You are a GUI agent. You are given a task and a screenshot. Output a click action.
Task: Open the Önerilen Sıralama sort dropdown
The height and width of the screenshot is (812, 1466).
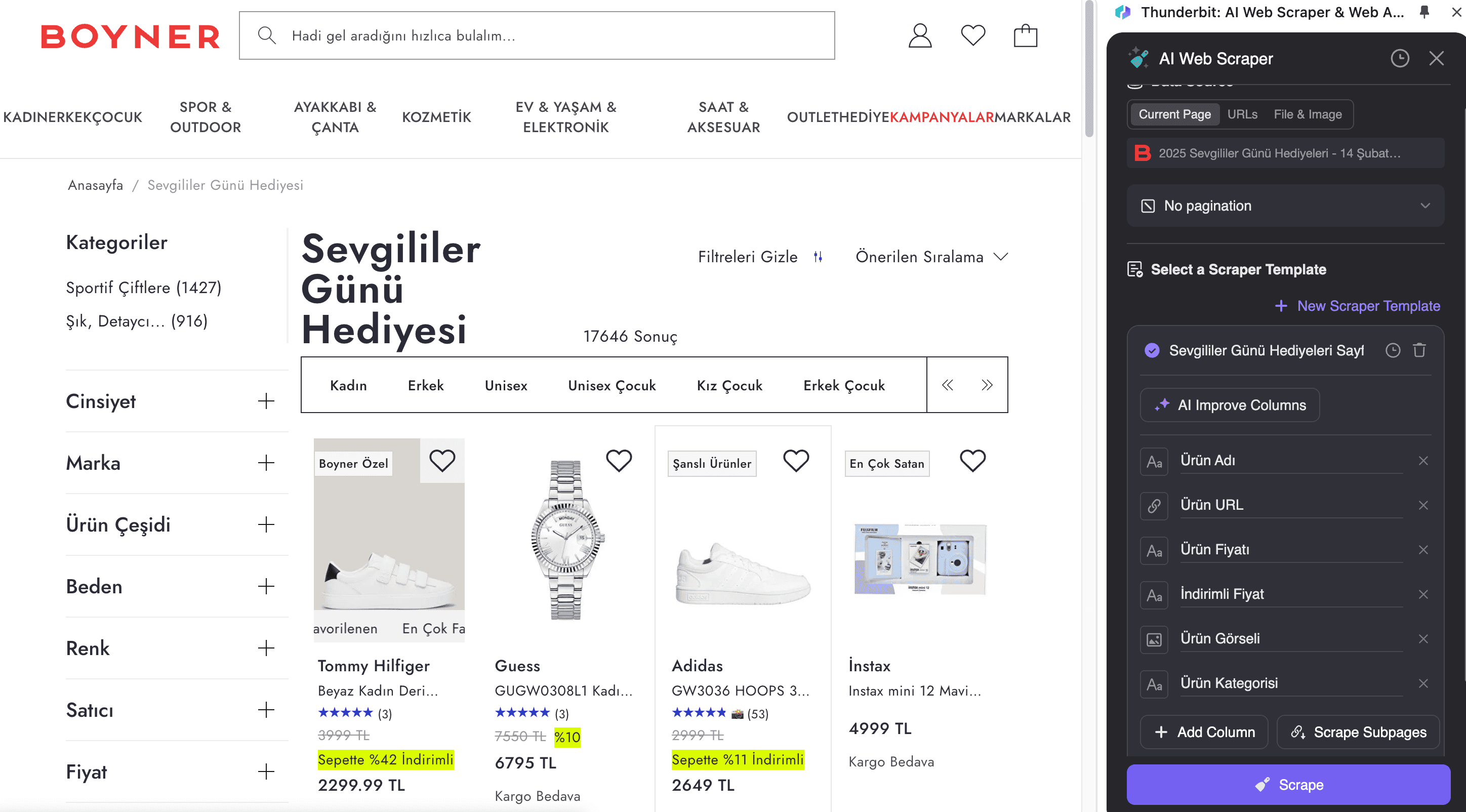coord(931,257)
